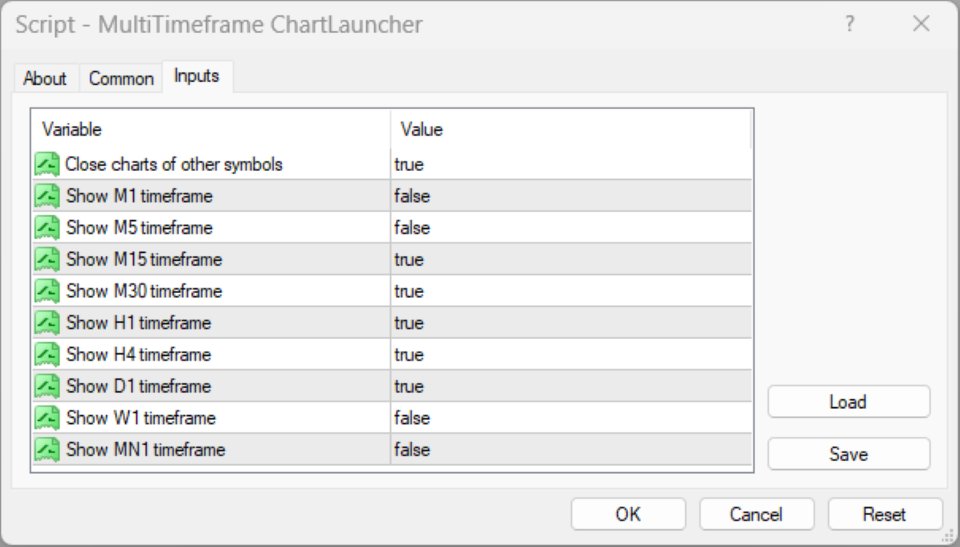Load a preset with the Load button
This screenshot has width=960, height=547.
point(849,402)
